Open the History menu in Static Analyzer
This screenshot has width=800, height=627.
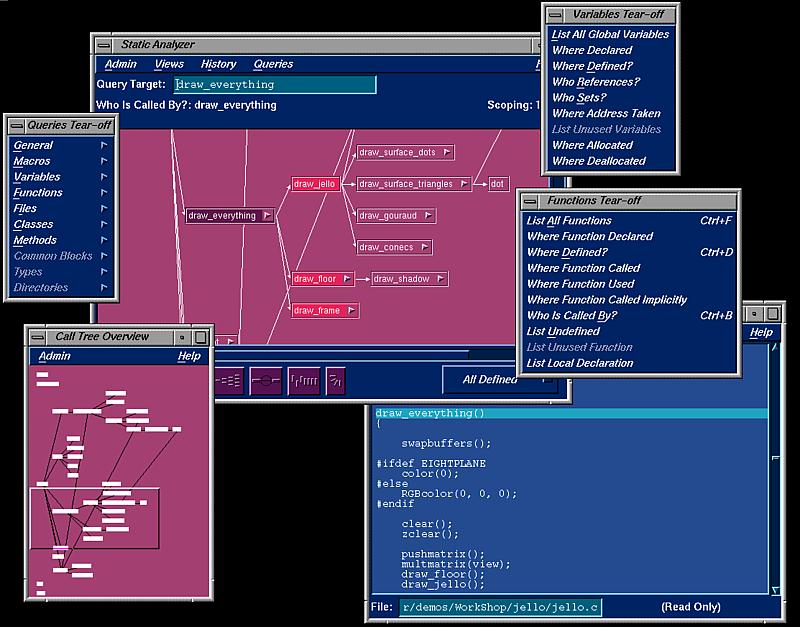pyautogui.click(x=219, y=64)
